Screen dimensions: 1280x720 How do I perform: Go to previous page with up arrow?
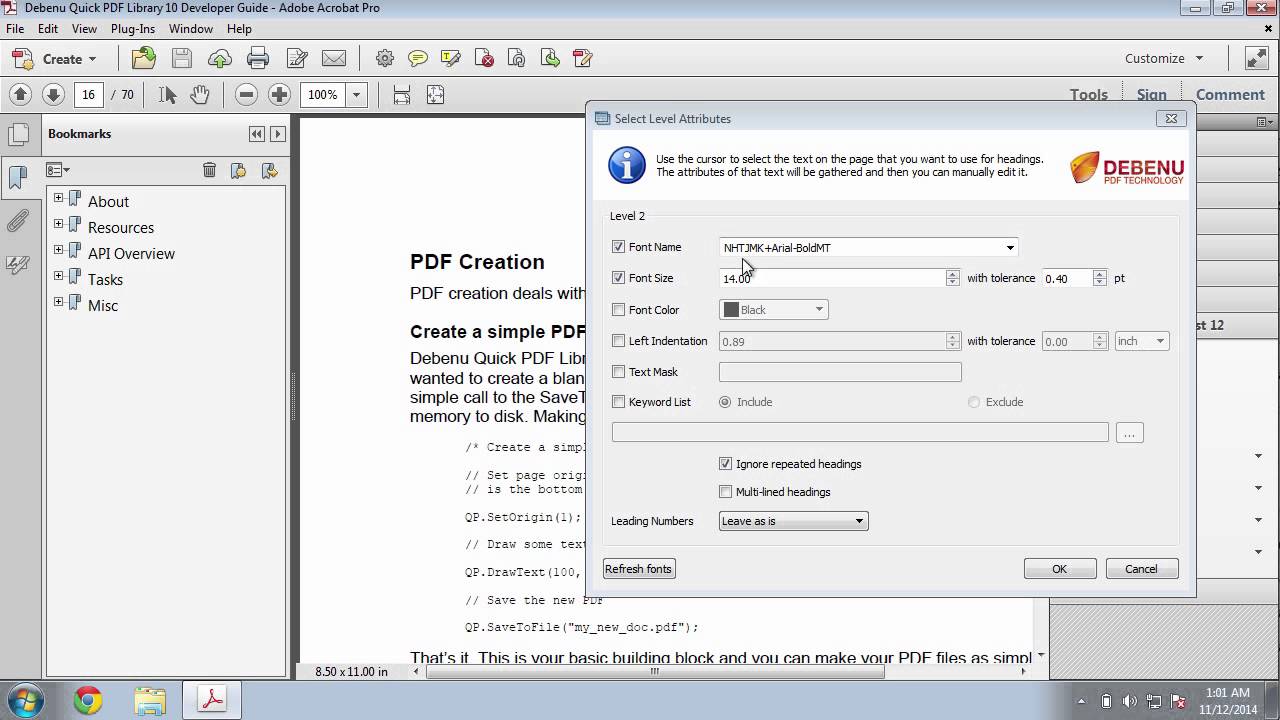pyautogui.click(x=20, y=94)
